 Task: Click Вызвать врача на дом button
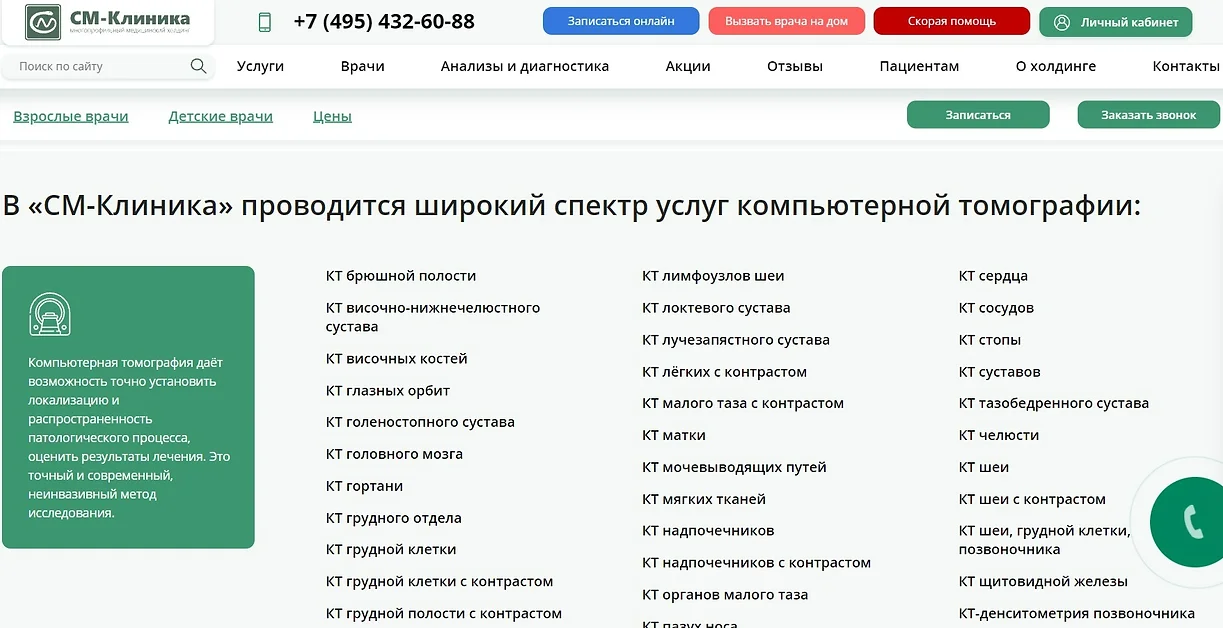(787, 21)
